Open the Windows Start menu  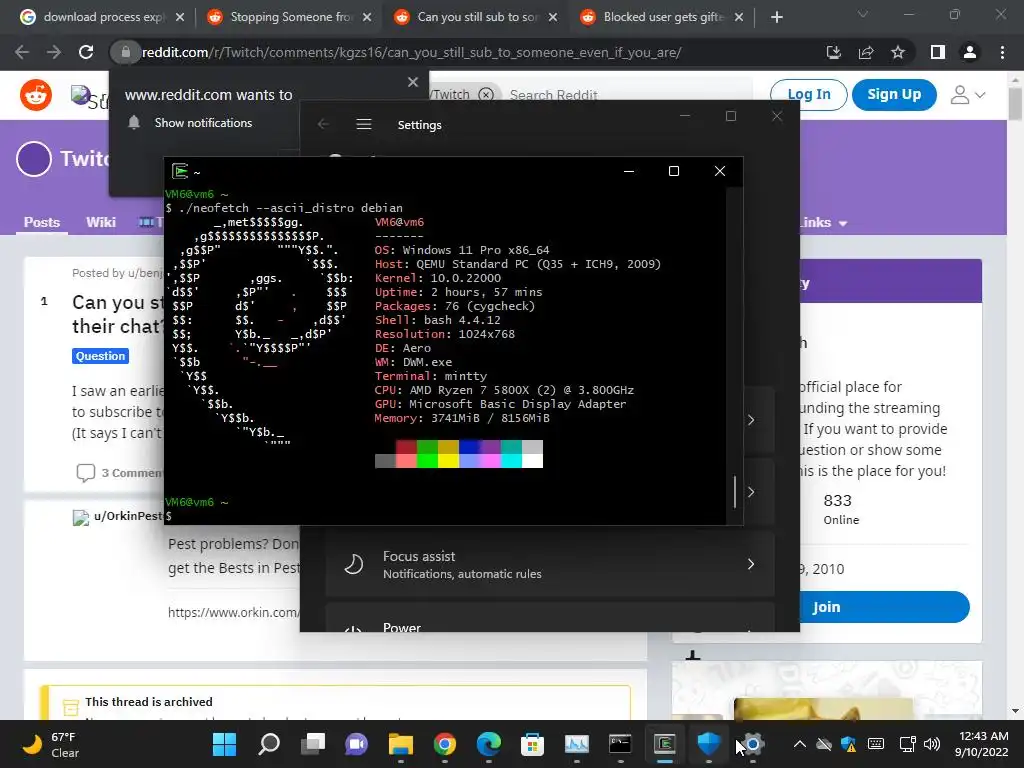224,744
